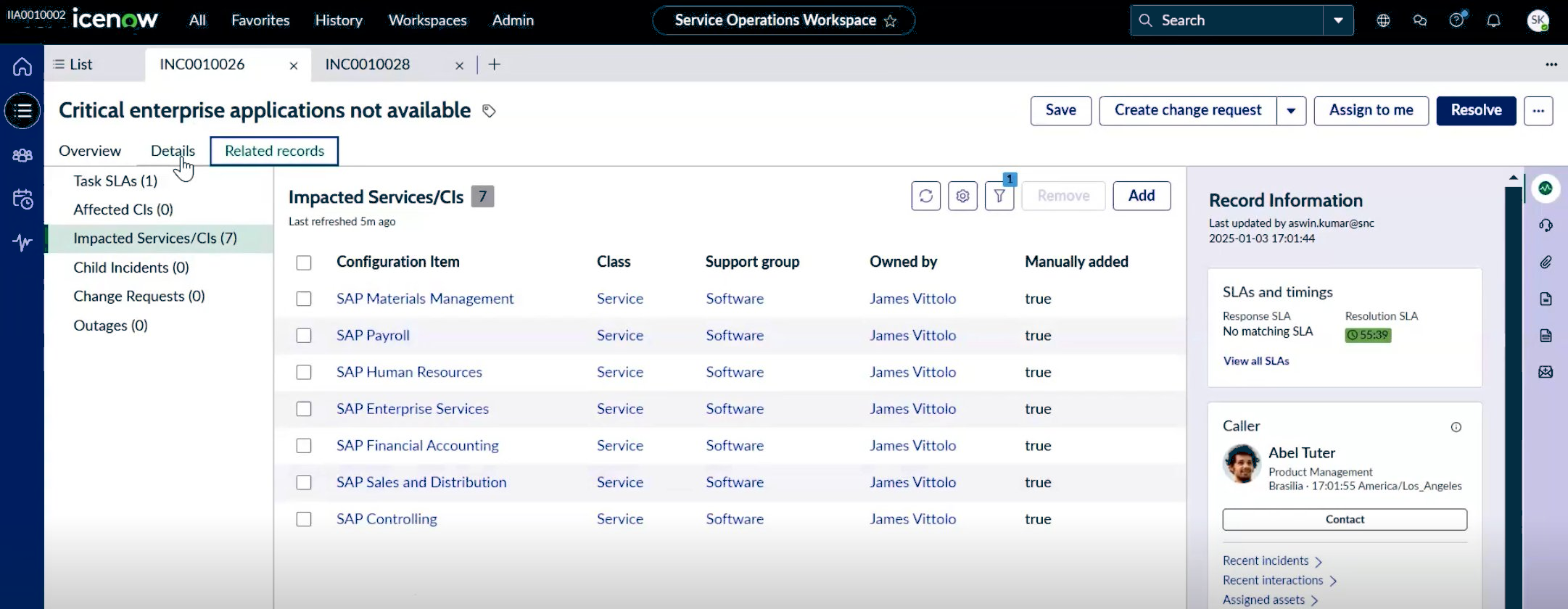
Task: Open the email envelope icon in right rail
Action: (1546, 372)
